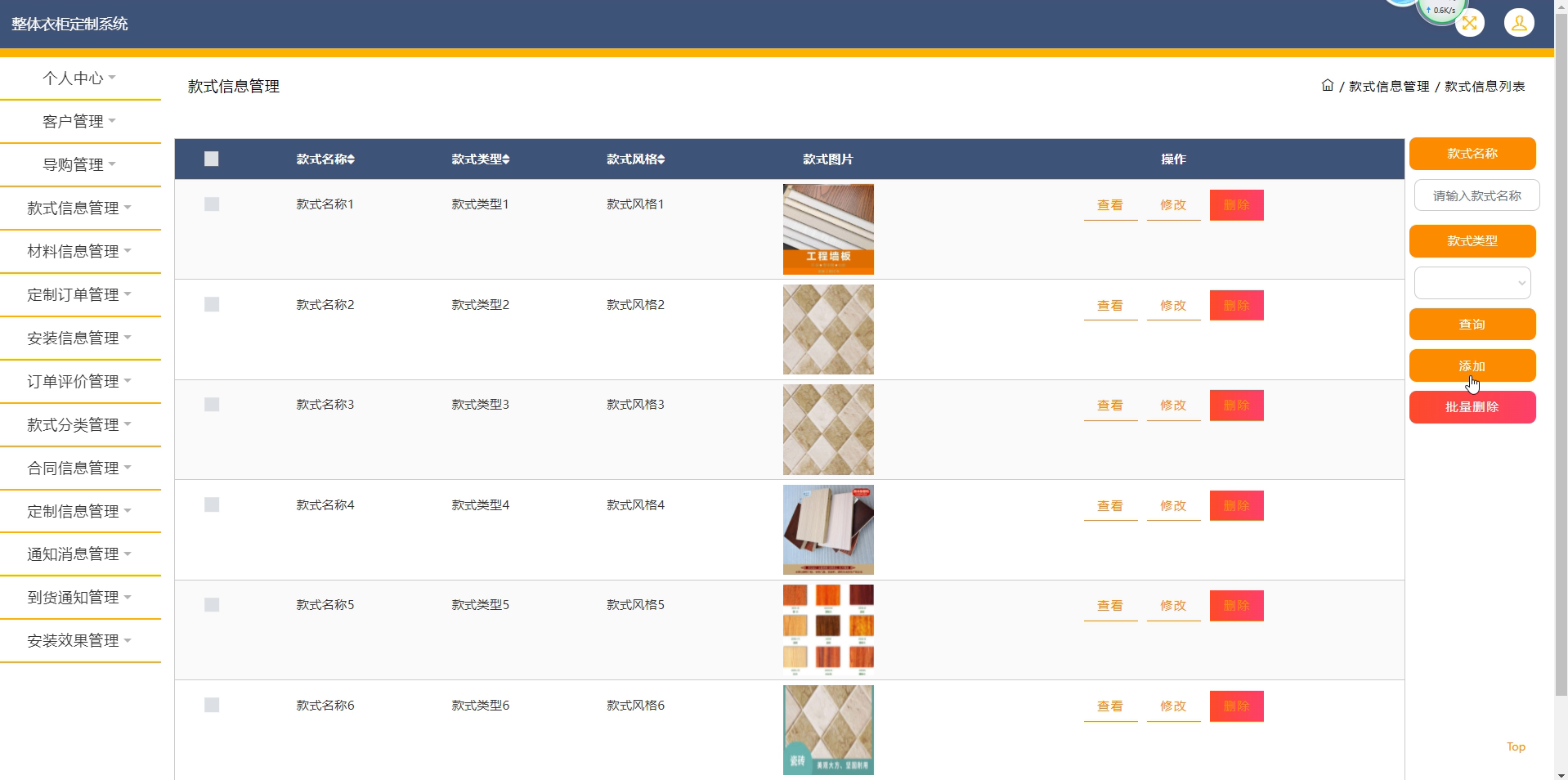The width and height of the screenshot is (1568, 780).
Task: Open the 工程墙板 image of 款式名称1
Action: [x=828, y=229]
